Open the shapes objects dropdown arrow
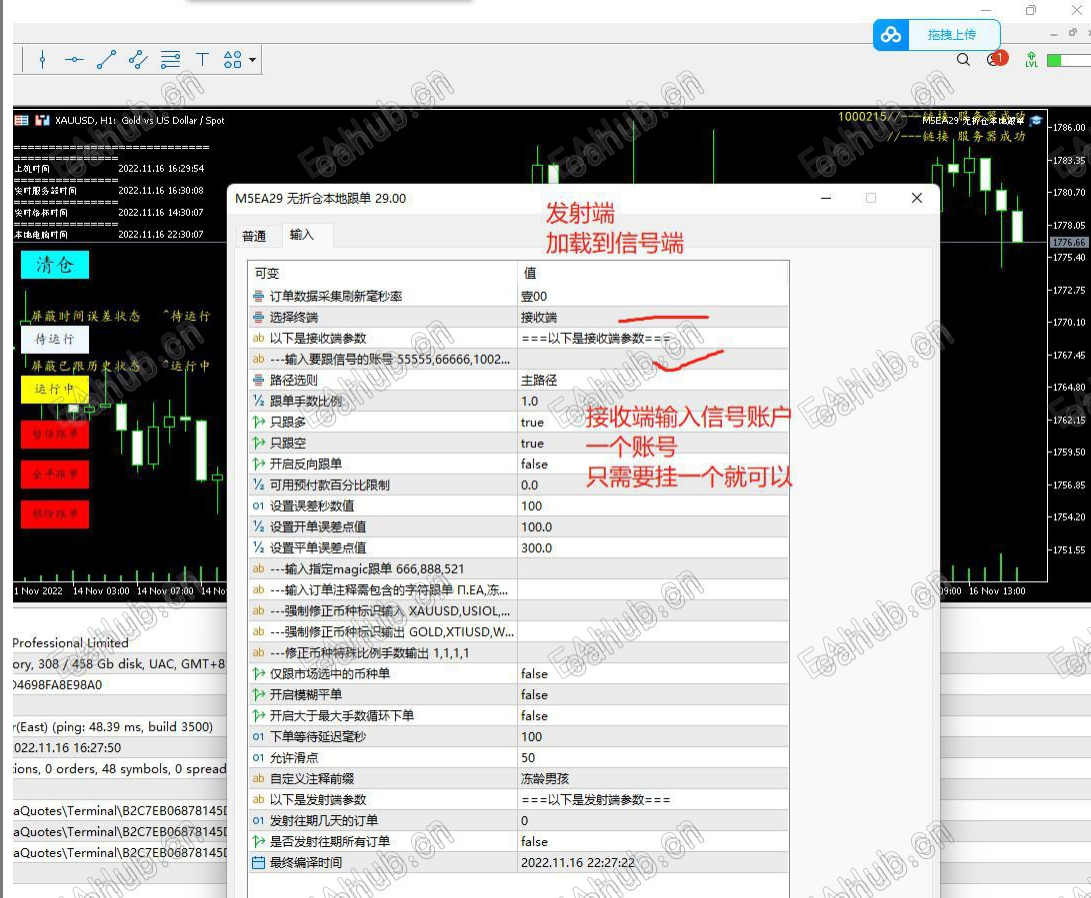The width and height of the screenshot is (1091, 898). (x=252, y=60)
